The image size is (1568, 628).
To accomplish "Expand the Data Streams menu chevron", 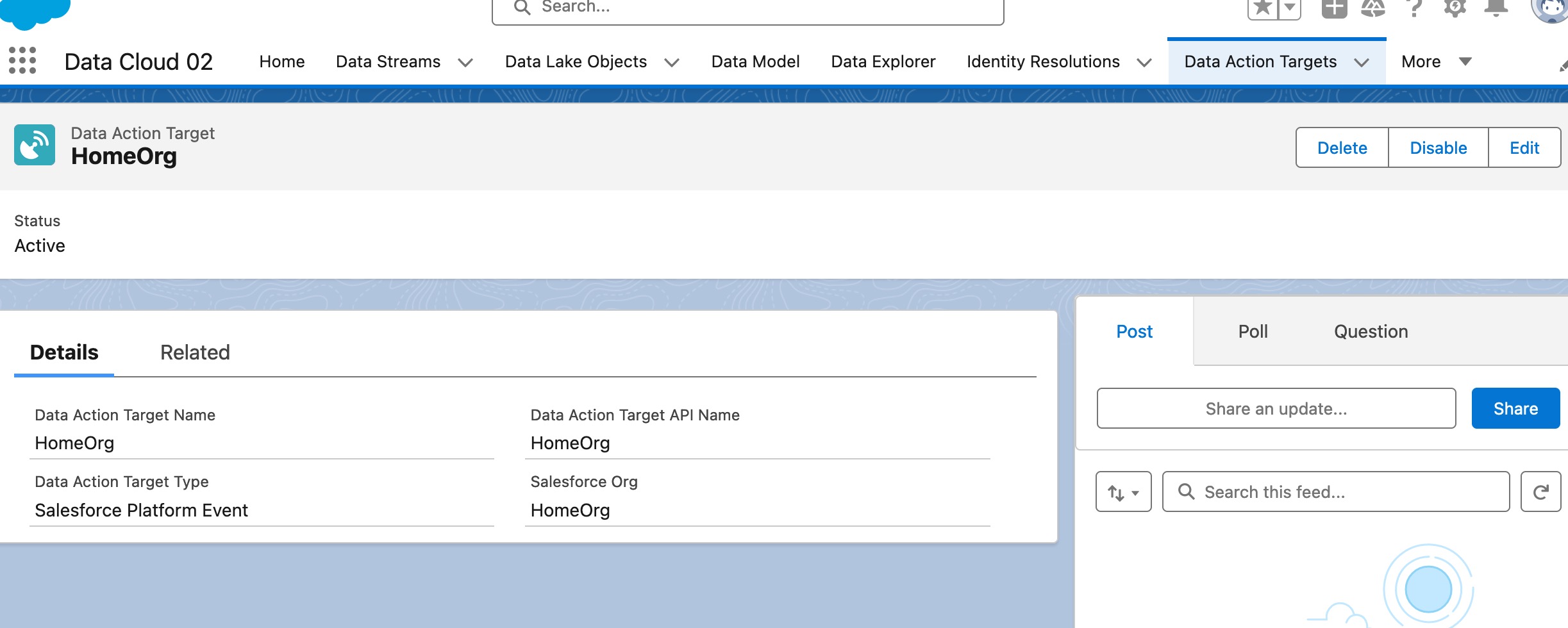I will tap(465, 62).
